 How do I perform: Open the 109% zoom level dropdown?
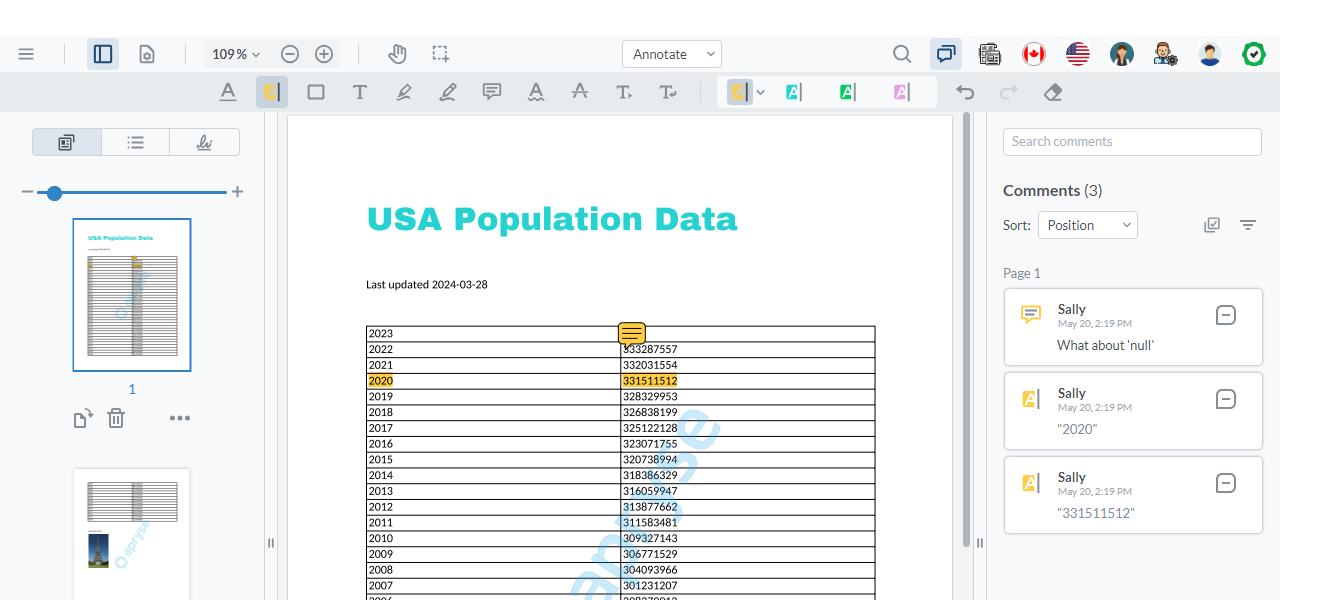pos(236,54)
